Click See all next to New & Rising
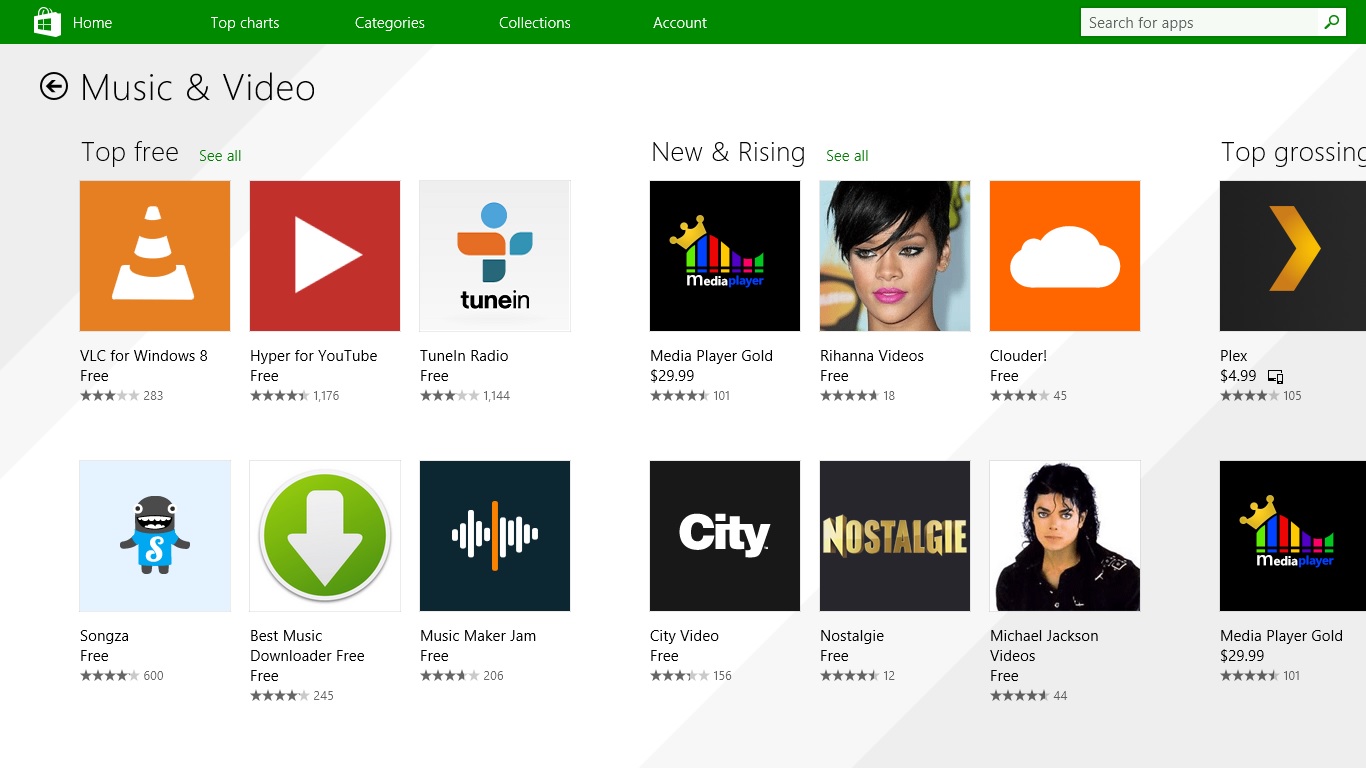 (847, 155)
